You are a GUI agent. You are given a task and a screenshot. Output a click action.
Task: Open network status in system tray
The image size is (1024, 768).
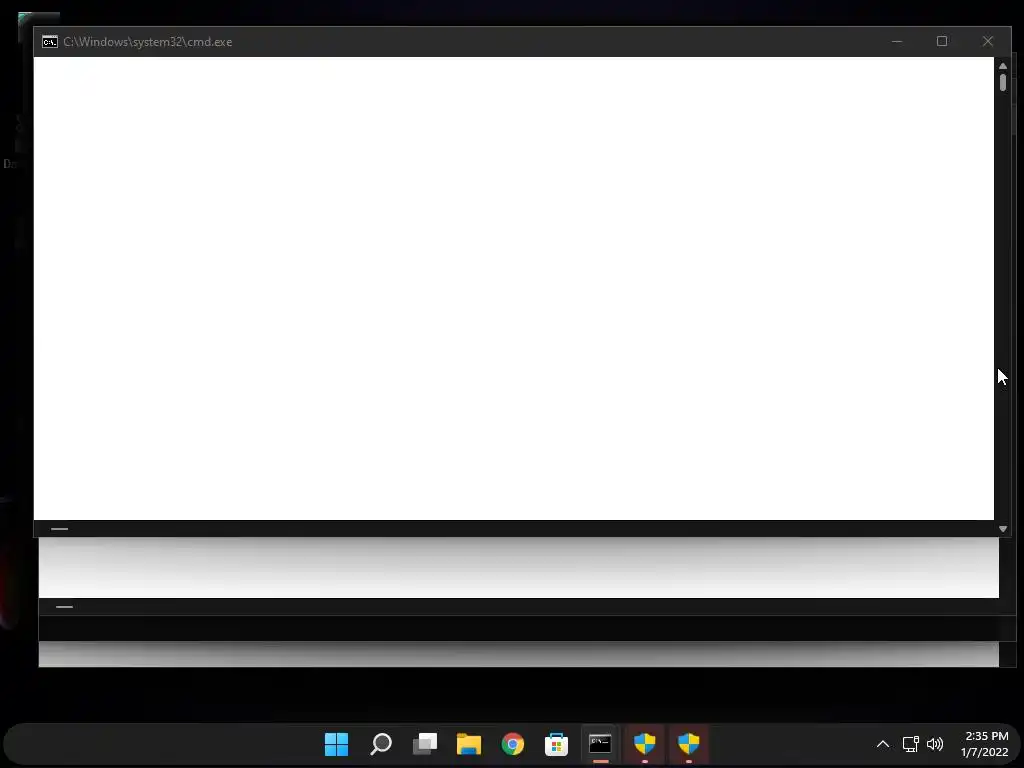910,744
